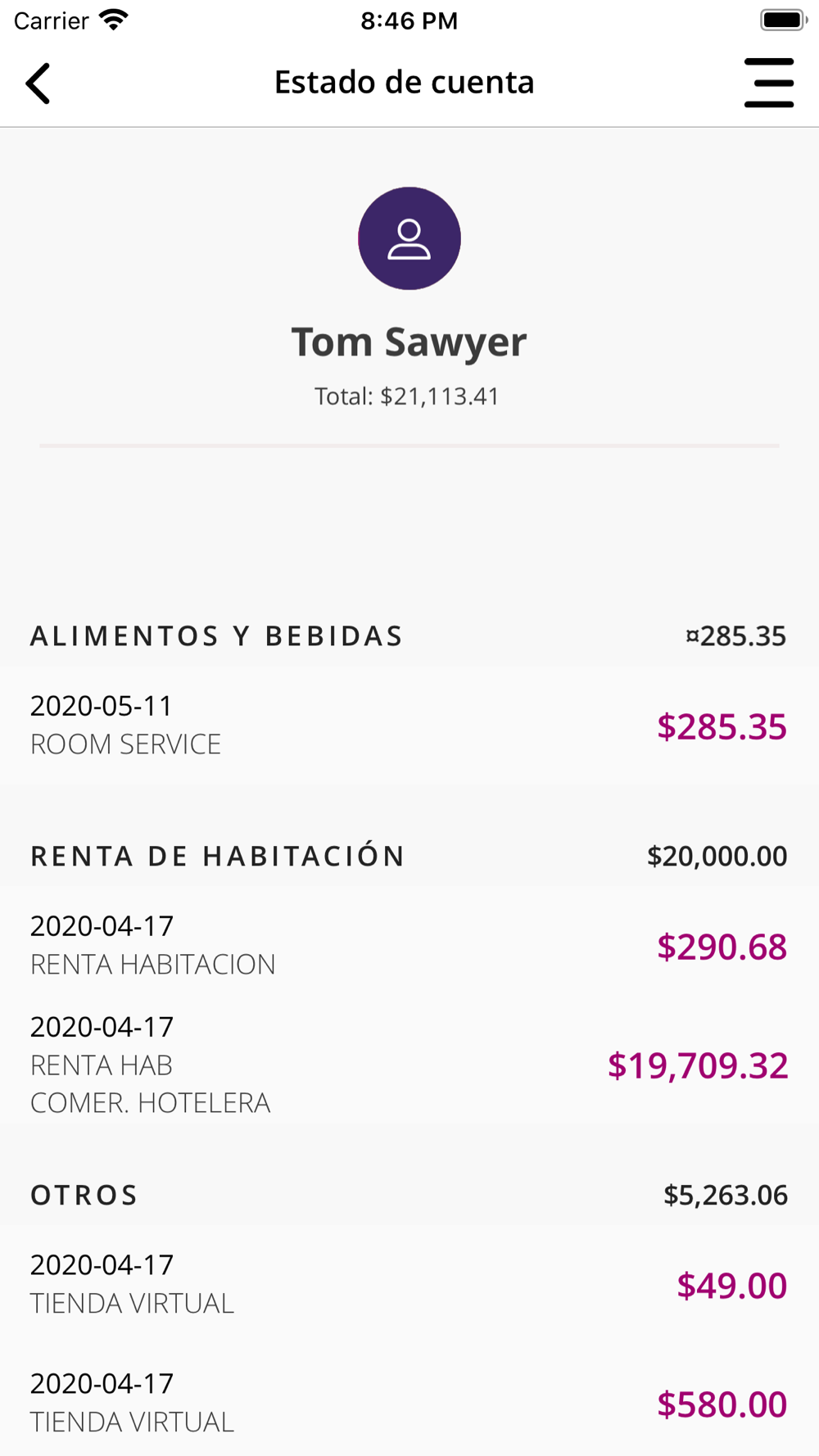Tap the Total $21,113.41 label

[x=407, y=396]
